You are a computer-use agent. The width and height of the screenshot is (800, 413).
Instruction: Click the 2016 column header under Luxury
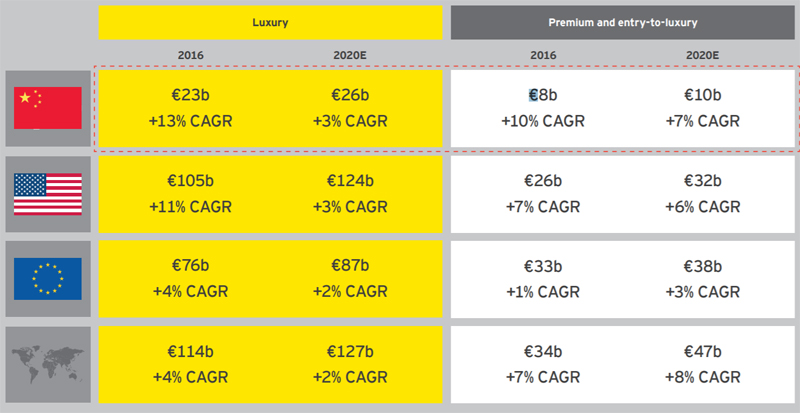coord(191,54)
